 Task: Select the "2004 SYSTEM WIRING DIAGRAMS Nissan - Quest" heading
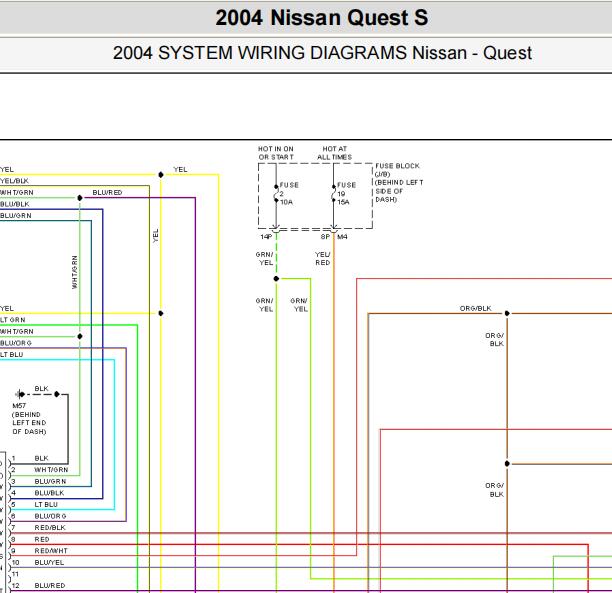pos(322,53)
